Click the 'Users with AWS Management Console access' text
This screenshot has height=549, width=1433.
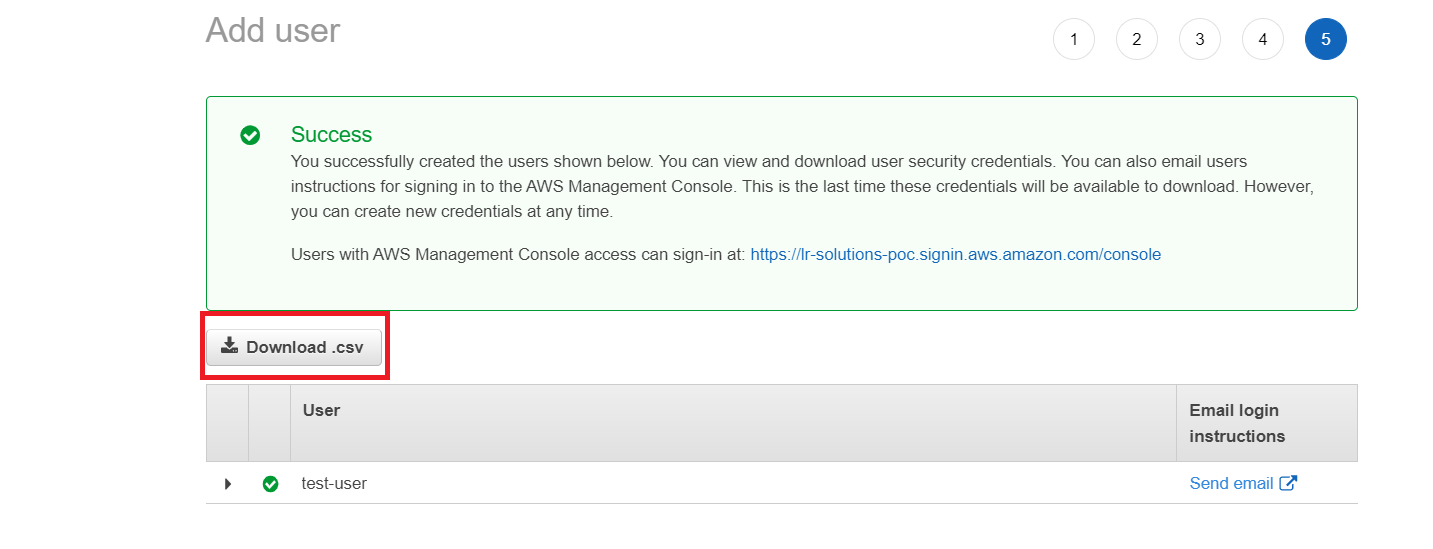(517, 254)
